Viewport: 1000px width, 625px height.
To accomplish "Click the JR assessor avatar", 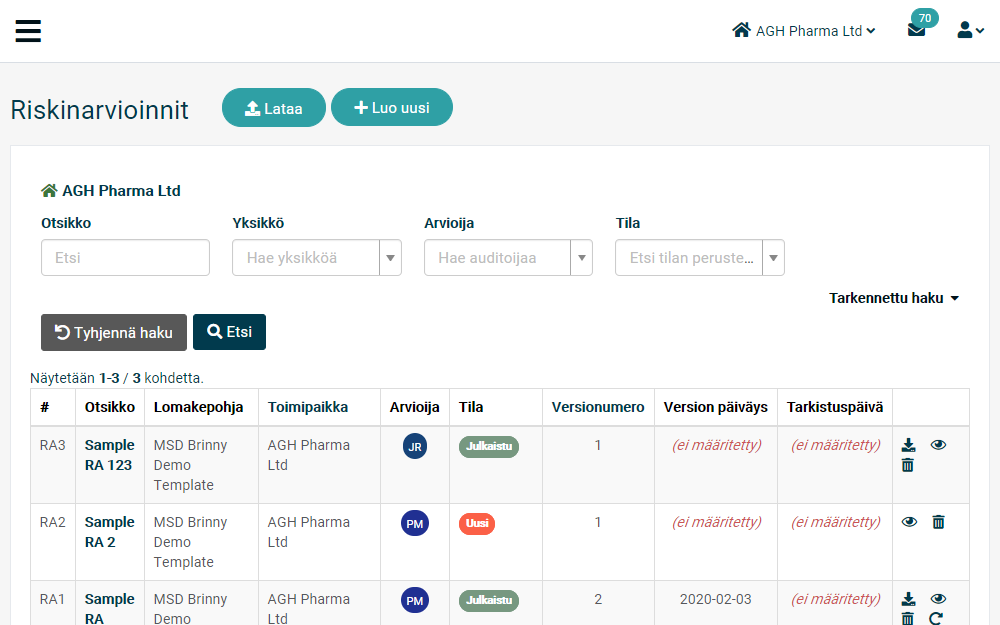I will pyautogui.click(x=415, y=446).
